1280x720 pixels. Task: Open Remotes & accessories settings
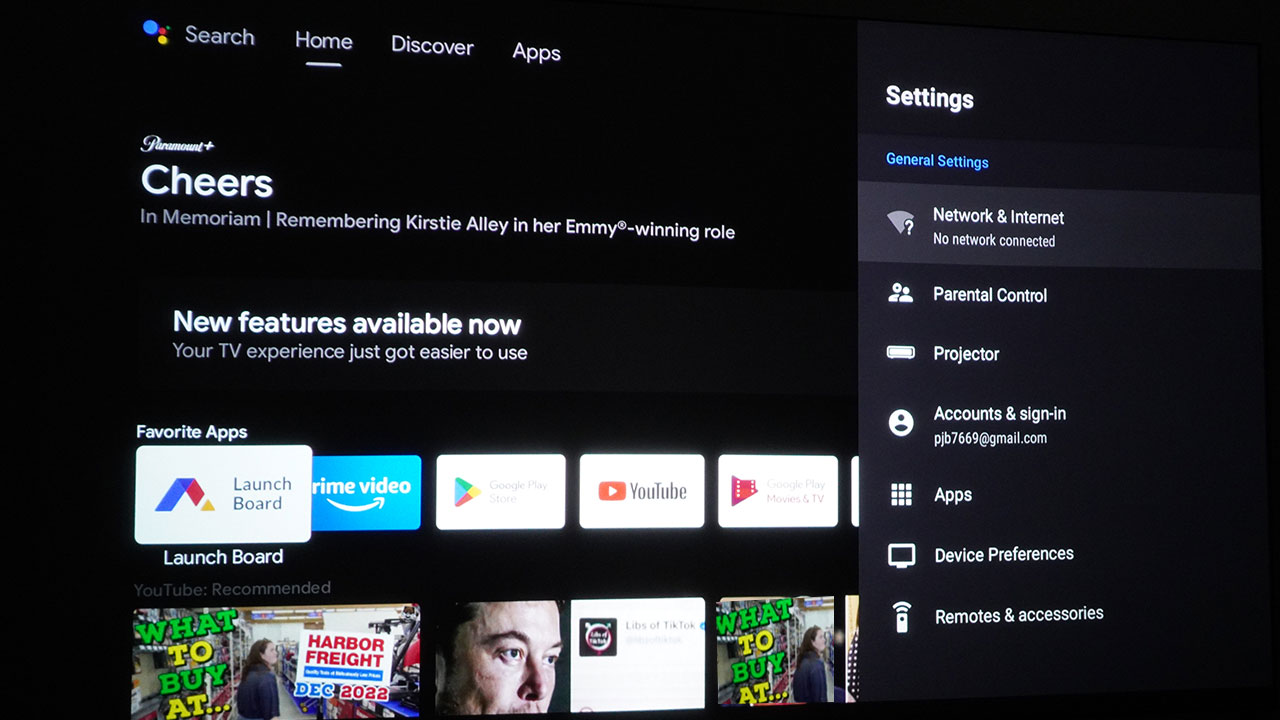coord(1059,615)
